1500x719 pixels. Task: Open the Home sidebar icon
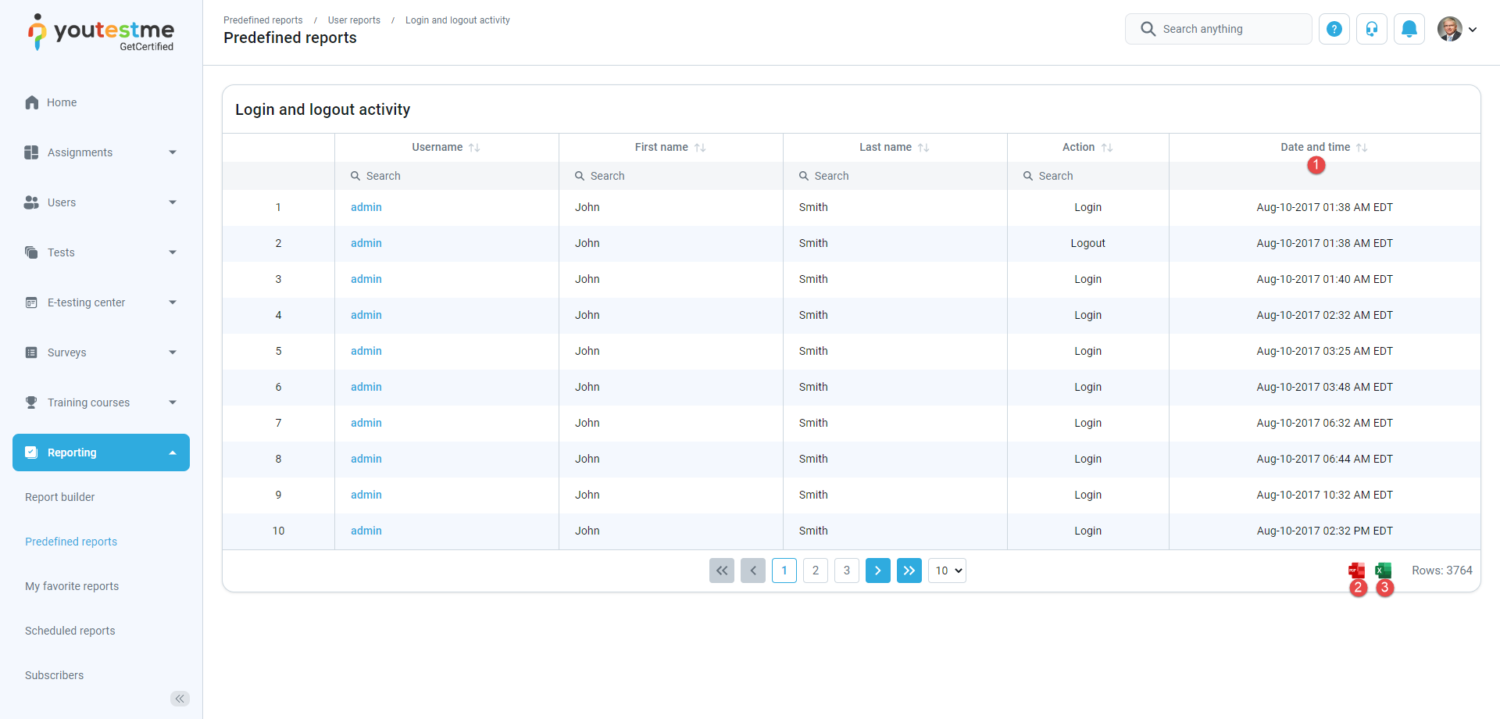[34, 102]
